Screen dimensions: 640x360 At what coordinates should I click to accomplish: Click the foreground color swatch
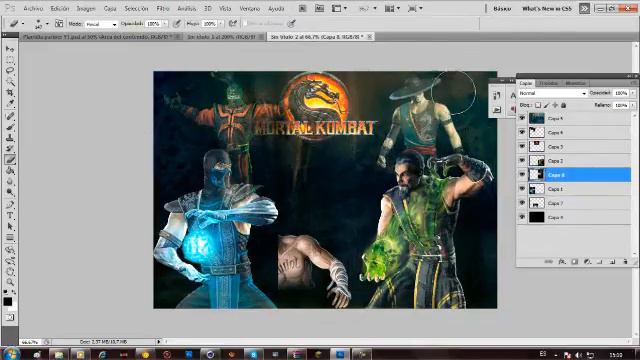click(x=8, y=302)
